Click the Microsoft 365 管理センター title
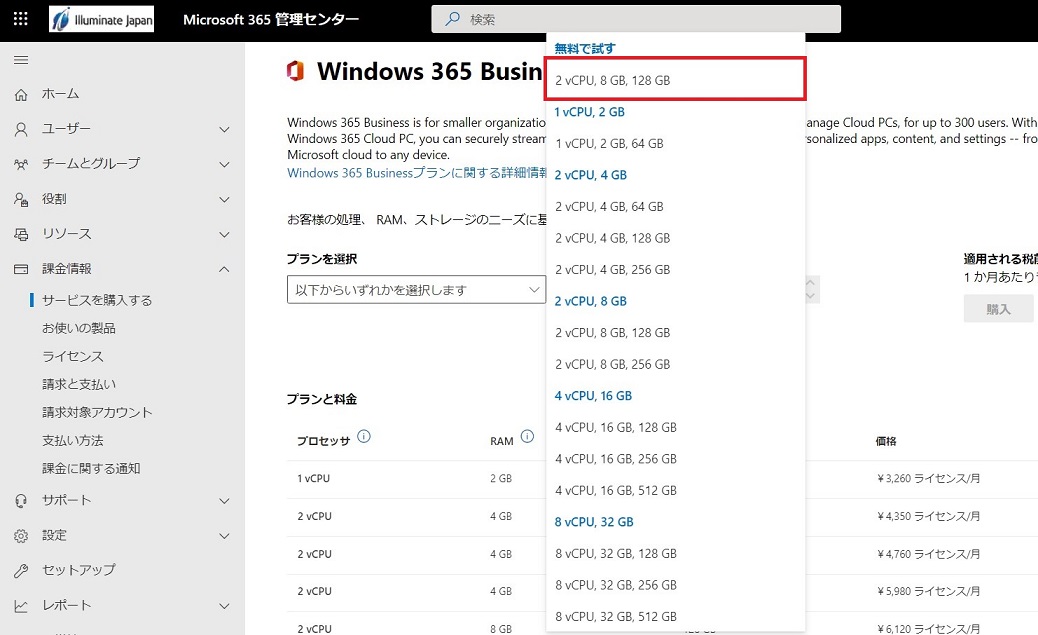Screen dimensions: 1038x635 tap(271, 20)
